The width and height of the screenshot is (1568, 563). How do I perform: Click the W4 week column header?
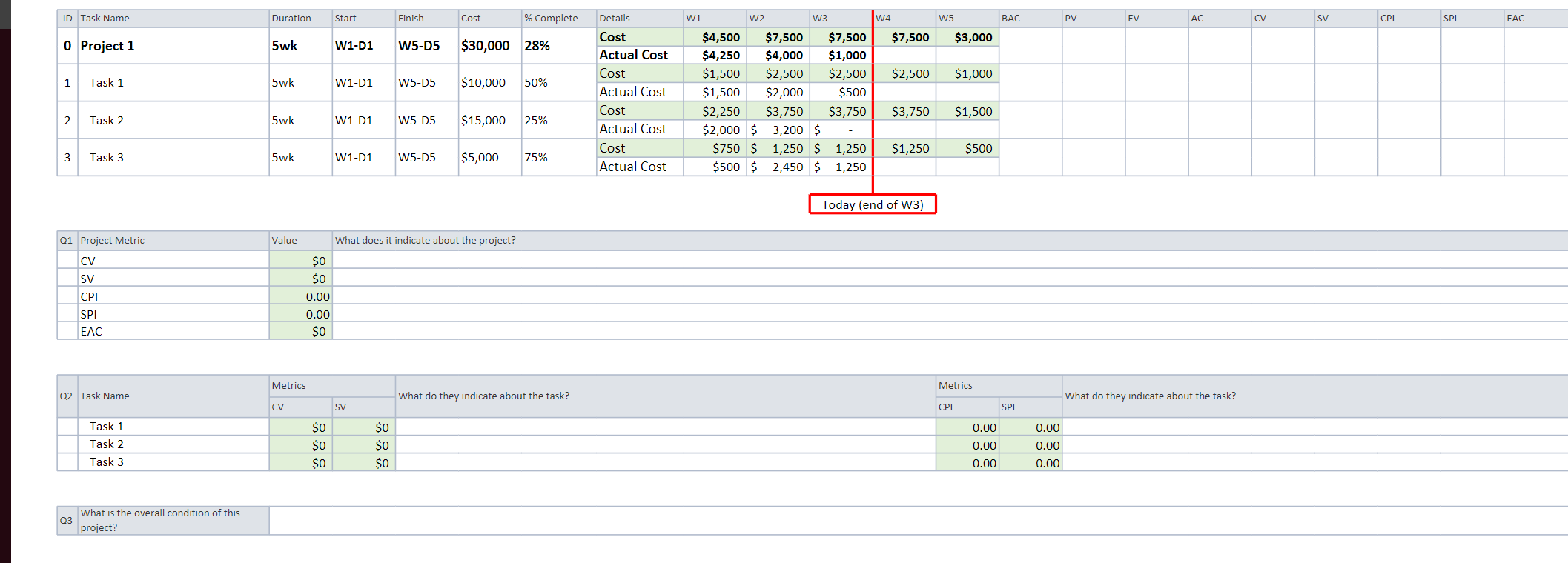pyautogui.click(x=904, y=19)
